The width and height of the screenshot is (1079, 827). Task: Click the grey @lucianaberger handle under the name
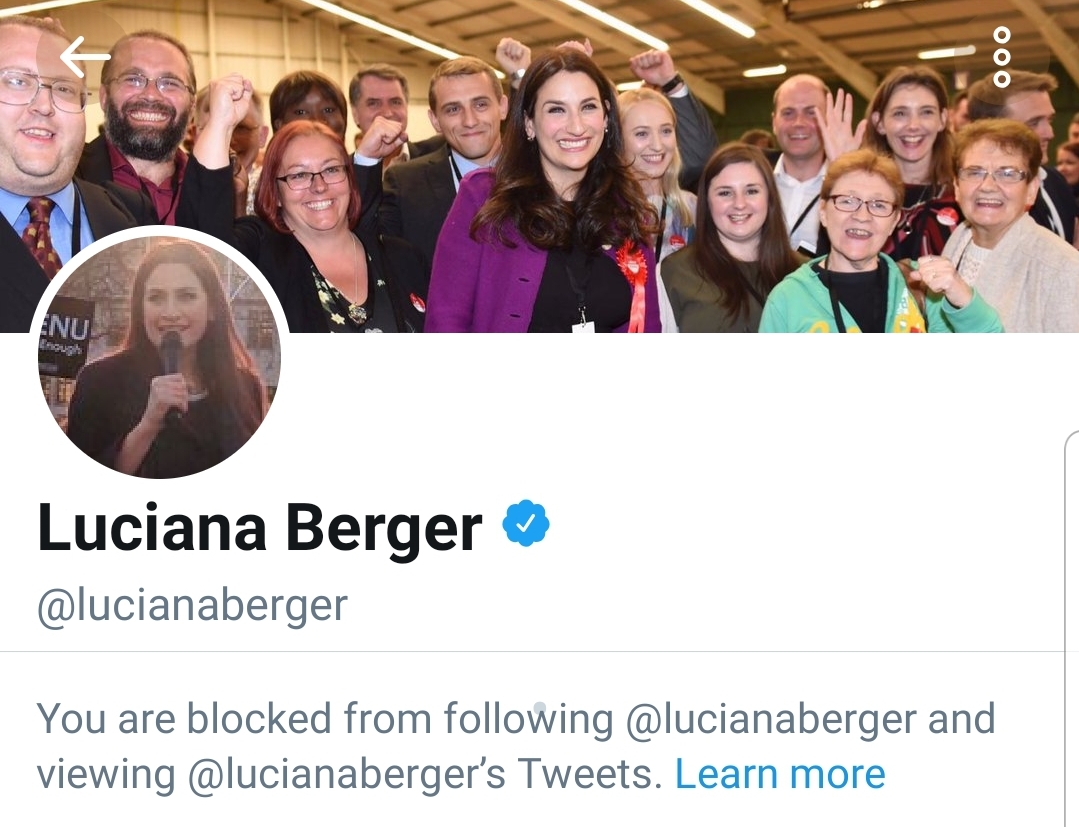(192, 606)
